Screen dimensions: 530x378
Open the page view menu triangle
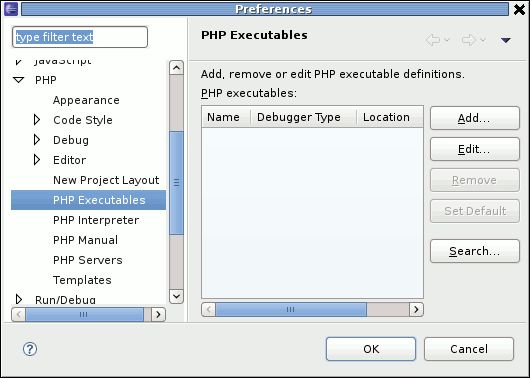point(505,41)
